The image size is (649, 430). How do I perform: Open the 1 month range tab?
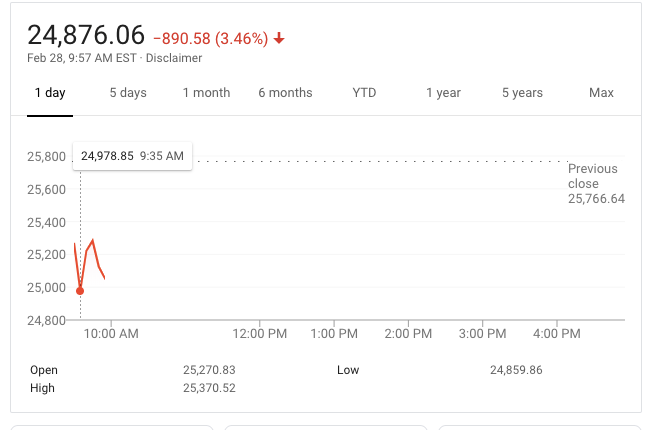tap(206, 93)
